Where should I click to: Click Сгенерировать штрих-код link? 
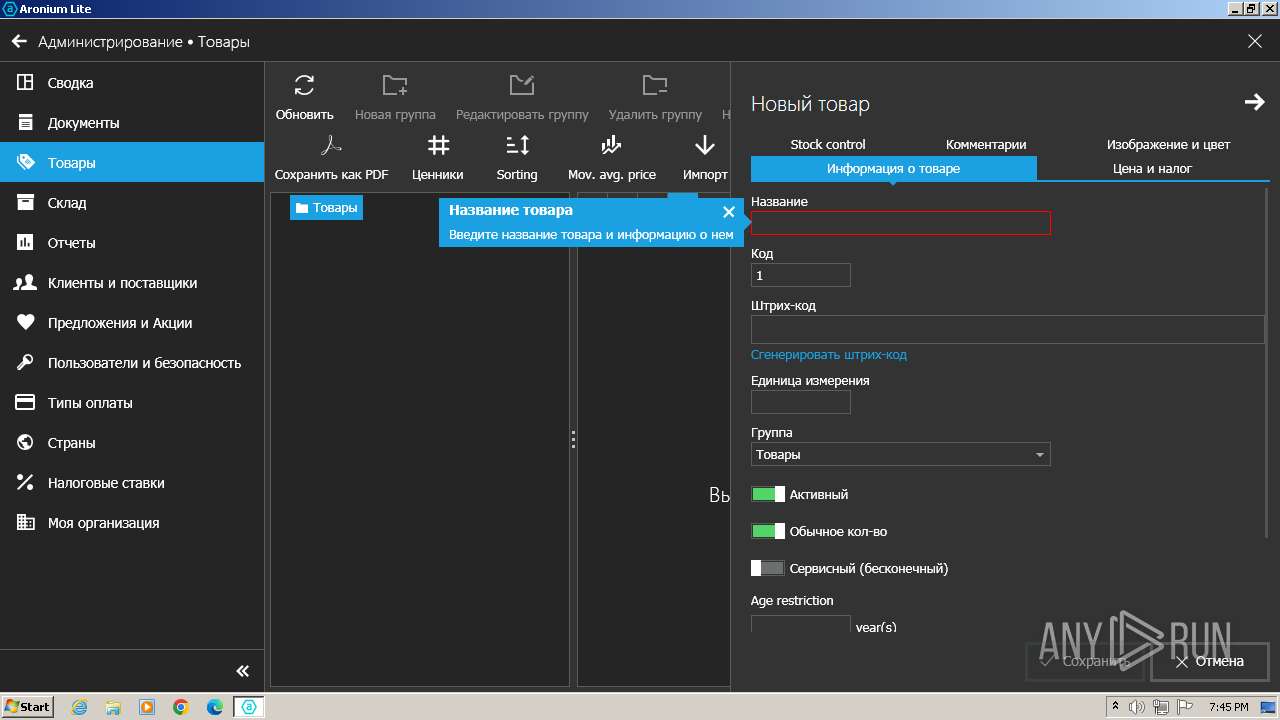[829, 355]
